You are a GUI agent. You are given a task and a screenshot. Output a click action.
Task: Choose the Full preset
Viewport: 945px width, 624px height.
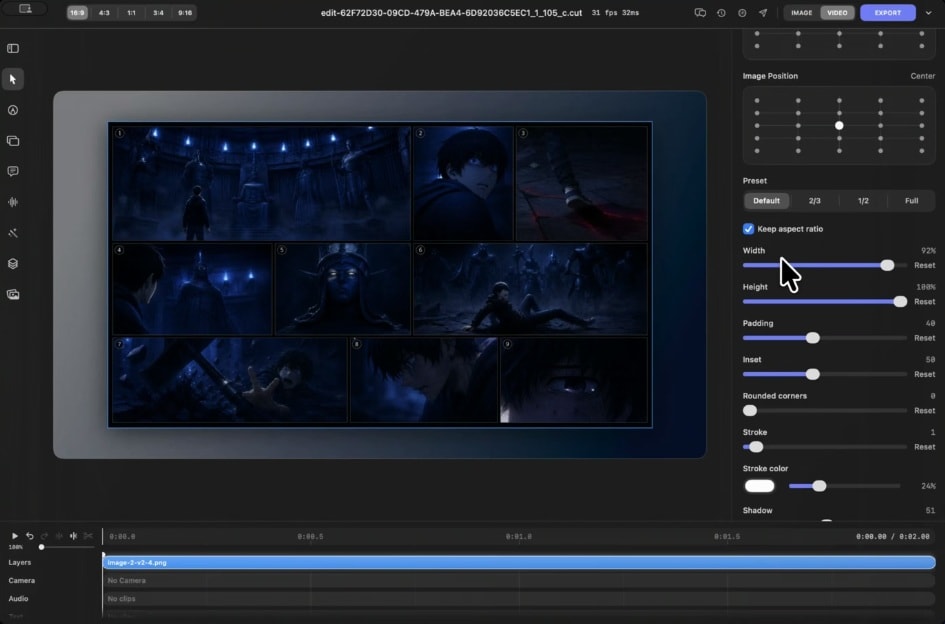[x=911, y=201]
